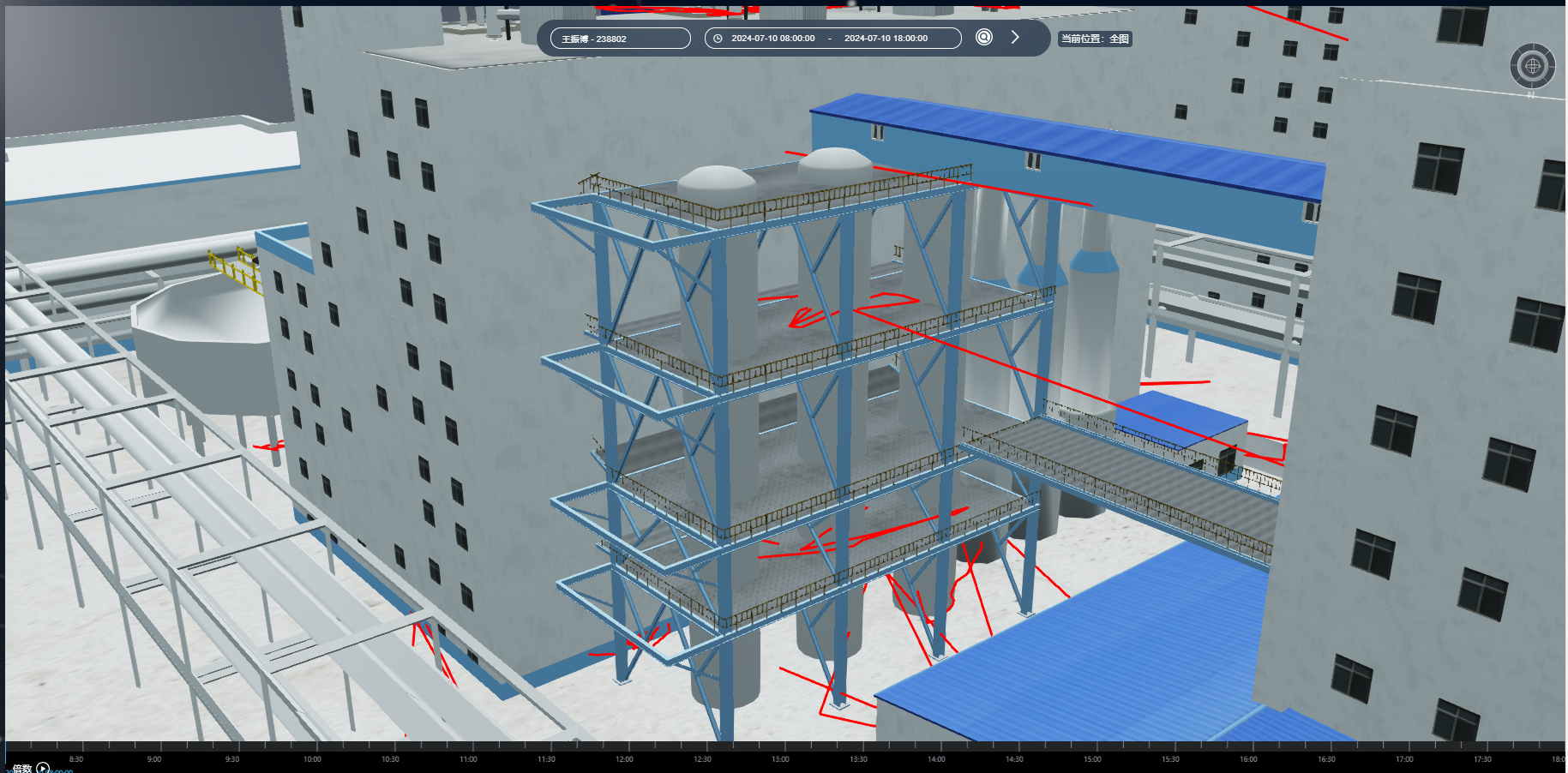Click the search icon in the top bar
1568x773 pixels.
(984, 37)
